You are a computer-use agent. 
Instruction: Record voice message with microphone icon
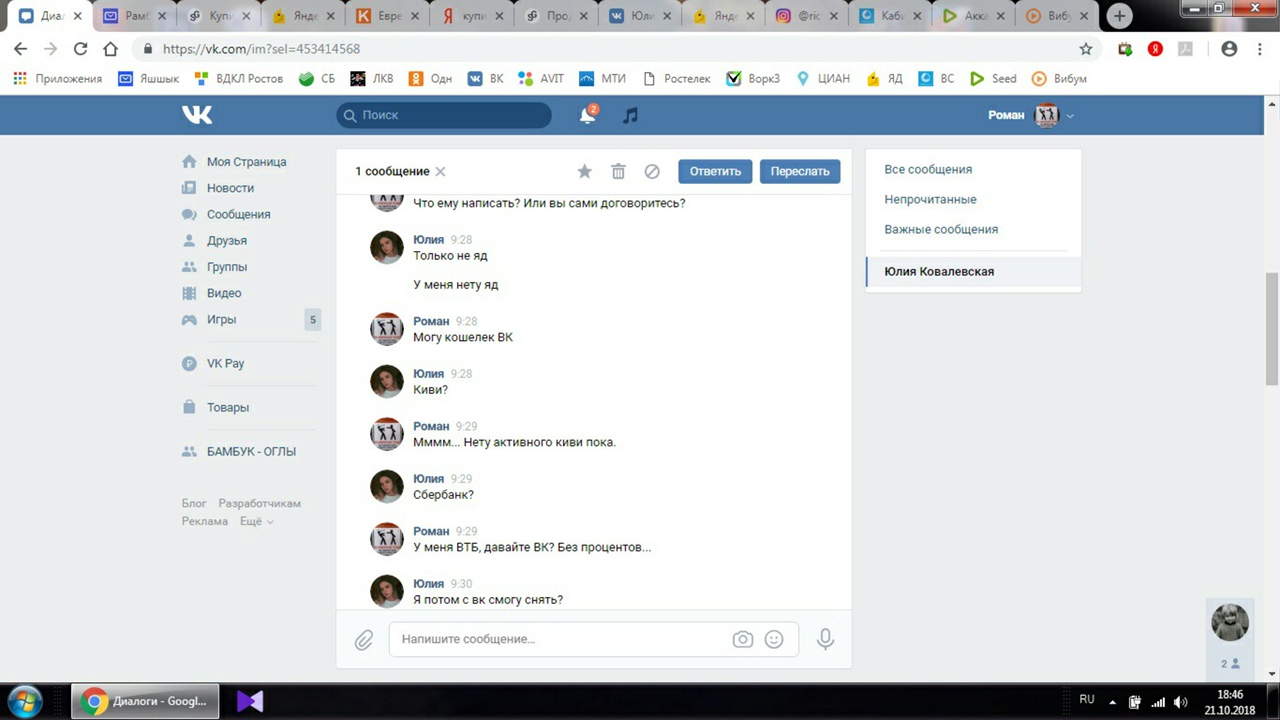pos(825,639)
